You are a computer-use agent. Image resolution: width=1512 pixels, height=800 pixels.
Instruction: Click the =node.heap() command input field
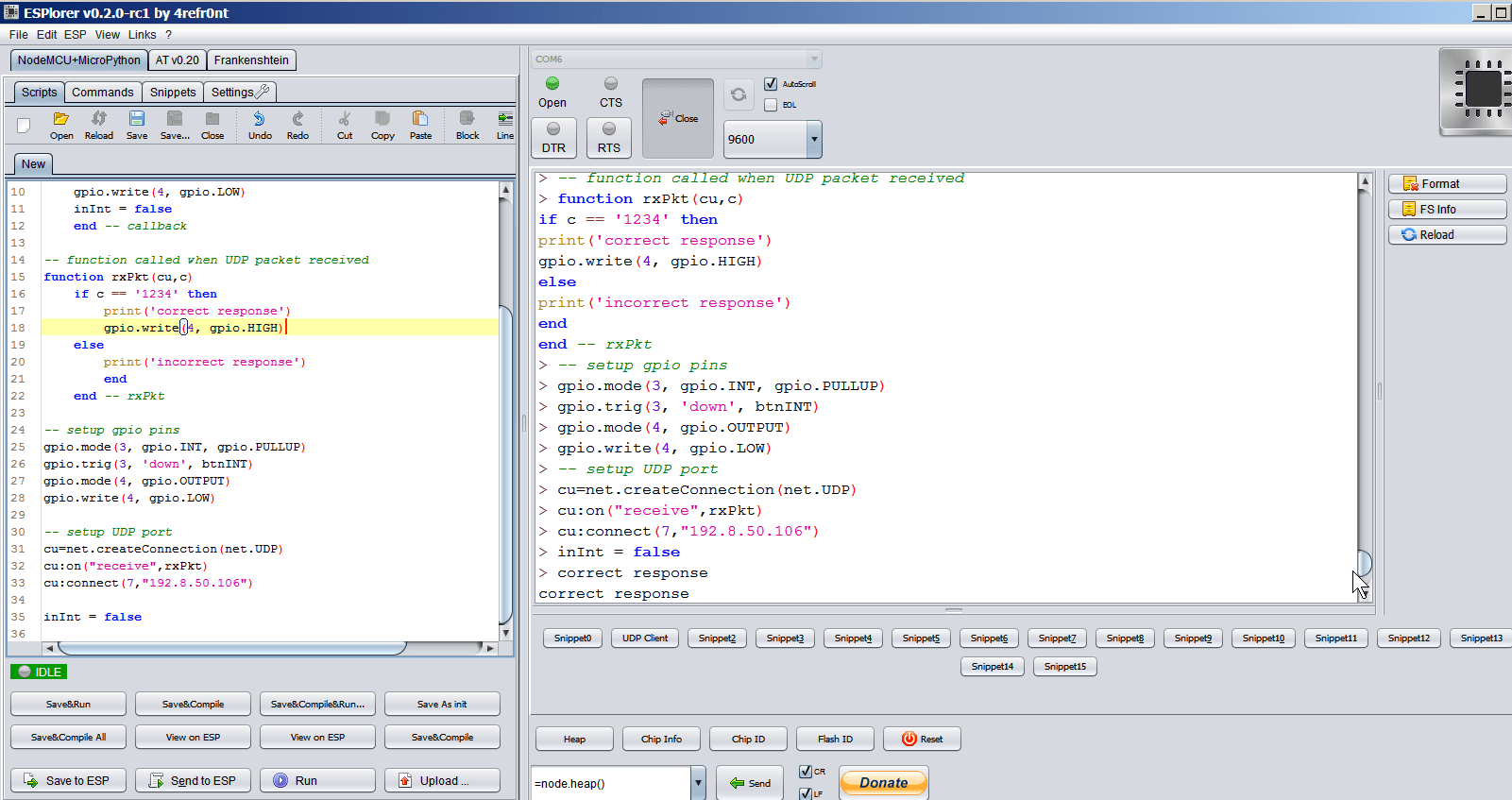point(612,783)
